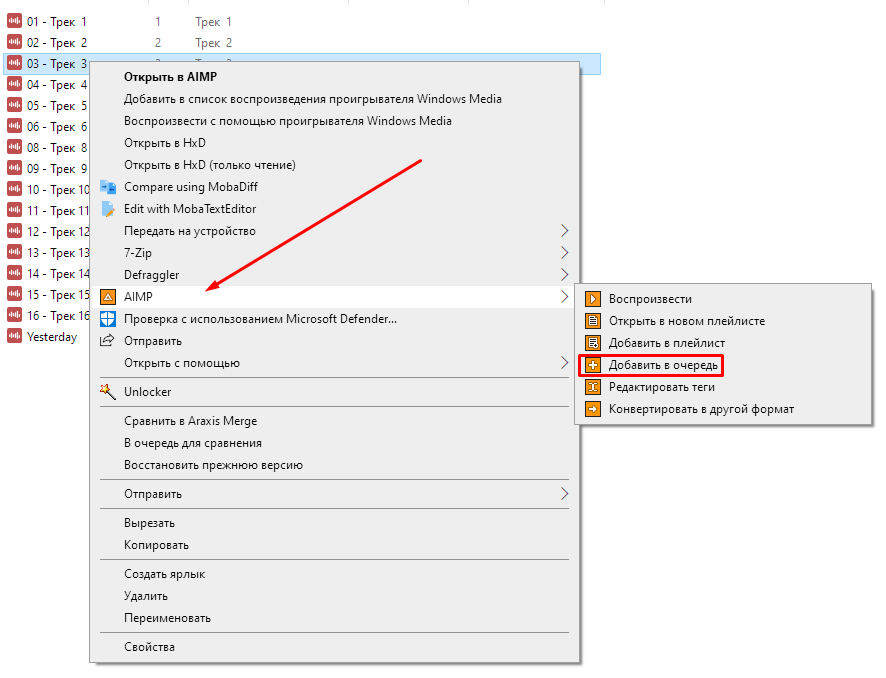
Task: Click the audio file icon of 12 - Трек 12
Action: [14, 231]
